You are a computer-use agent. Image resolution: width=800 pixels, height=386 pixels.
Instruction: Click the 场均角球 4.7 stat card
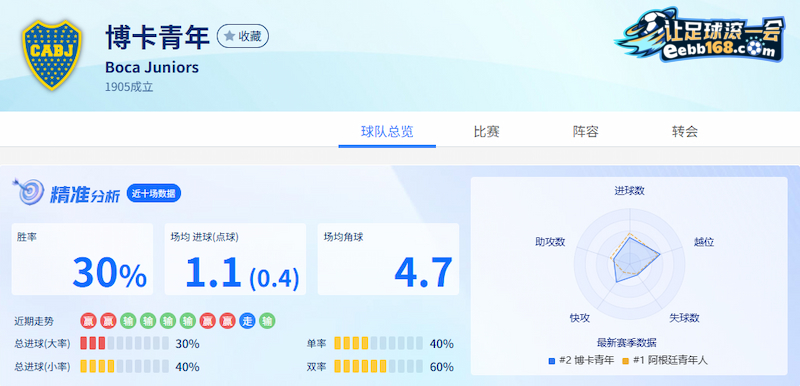pos(388,259)
